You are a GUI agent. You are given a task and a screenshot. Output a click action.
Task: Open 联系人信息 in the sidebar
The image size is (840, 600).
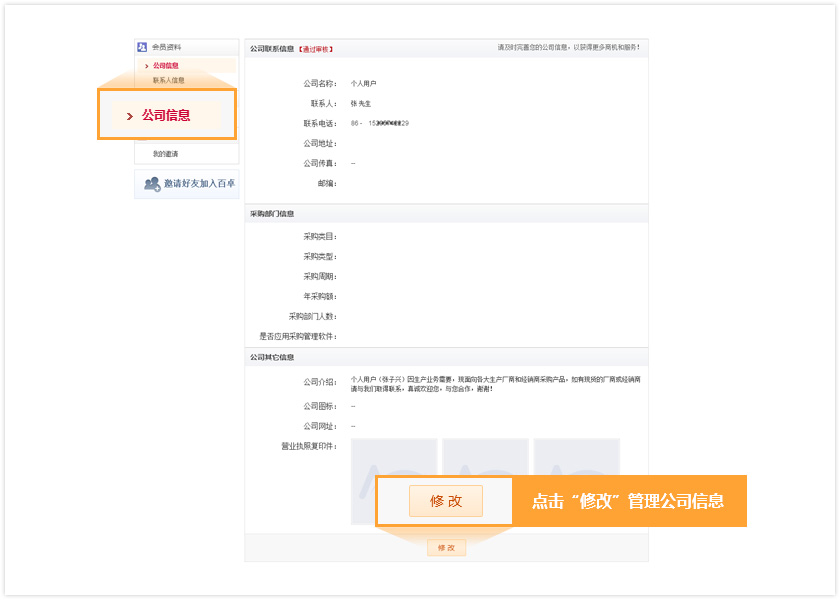(x=169, y=80)
